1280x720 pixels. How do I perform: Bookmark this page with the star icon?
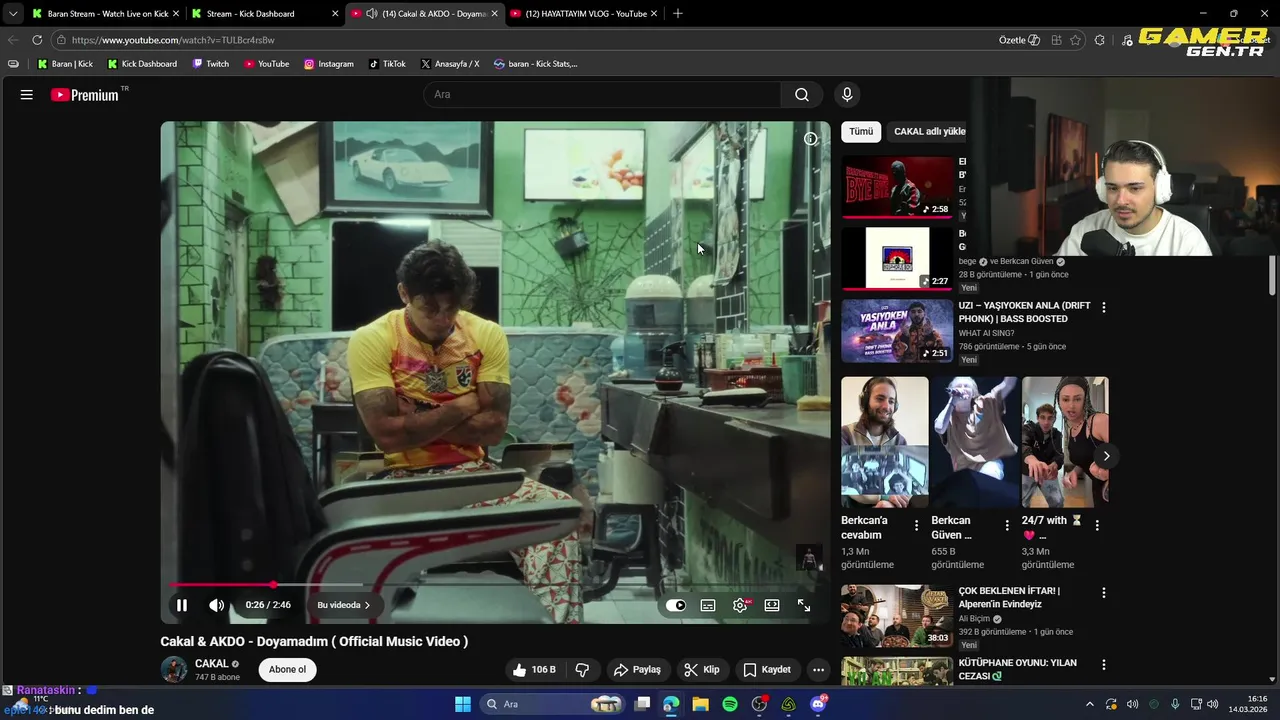[x=1076, y=40]
